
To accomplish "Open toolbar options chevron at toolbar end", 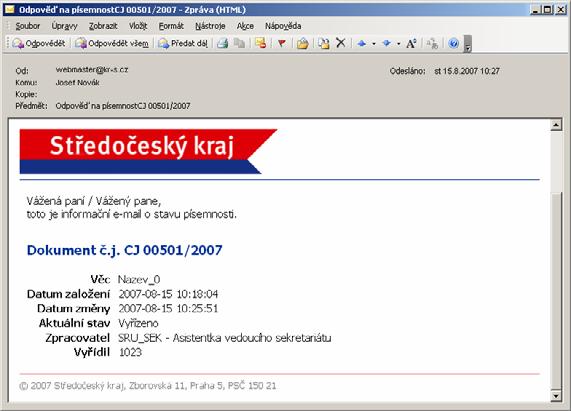I will (468, 44).
